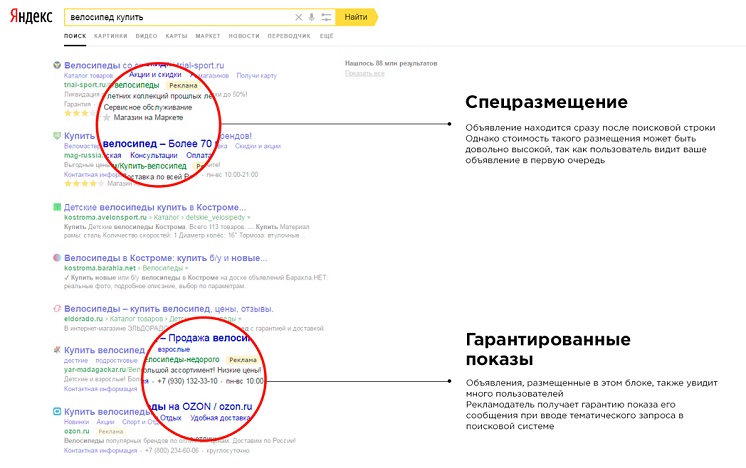Click the Реклама label beside ozon.ru
Screen dimensions: 746x468
point(110,431)
